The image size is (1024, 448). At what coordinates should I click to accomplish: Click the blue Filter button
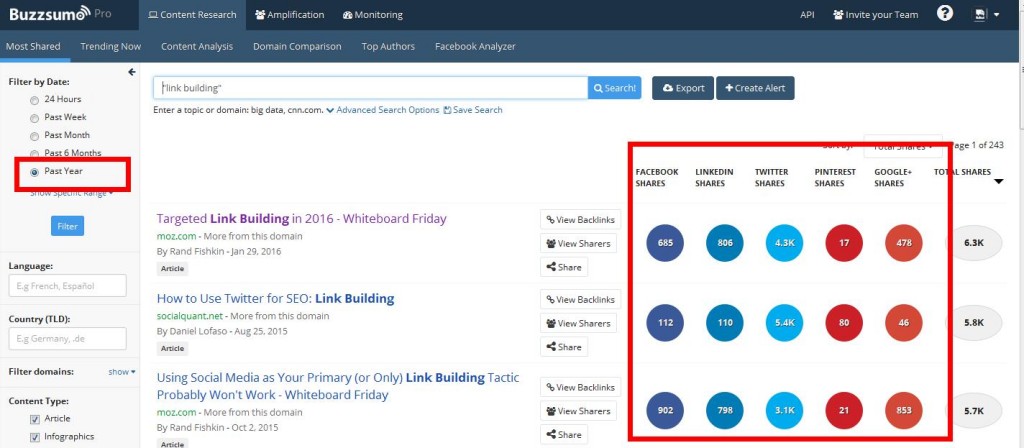coord(67,226)
